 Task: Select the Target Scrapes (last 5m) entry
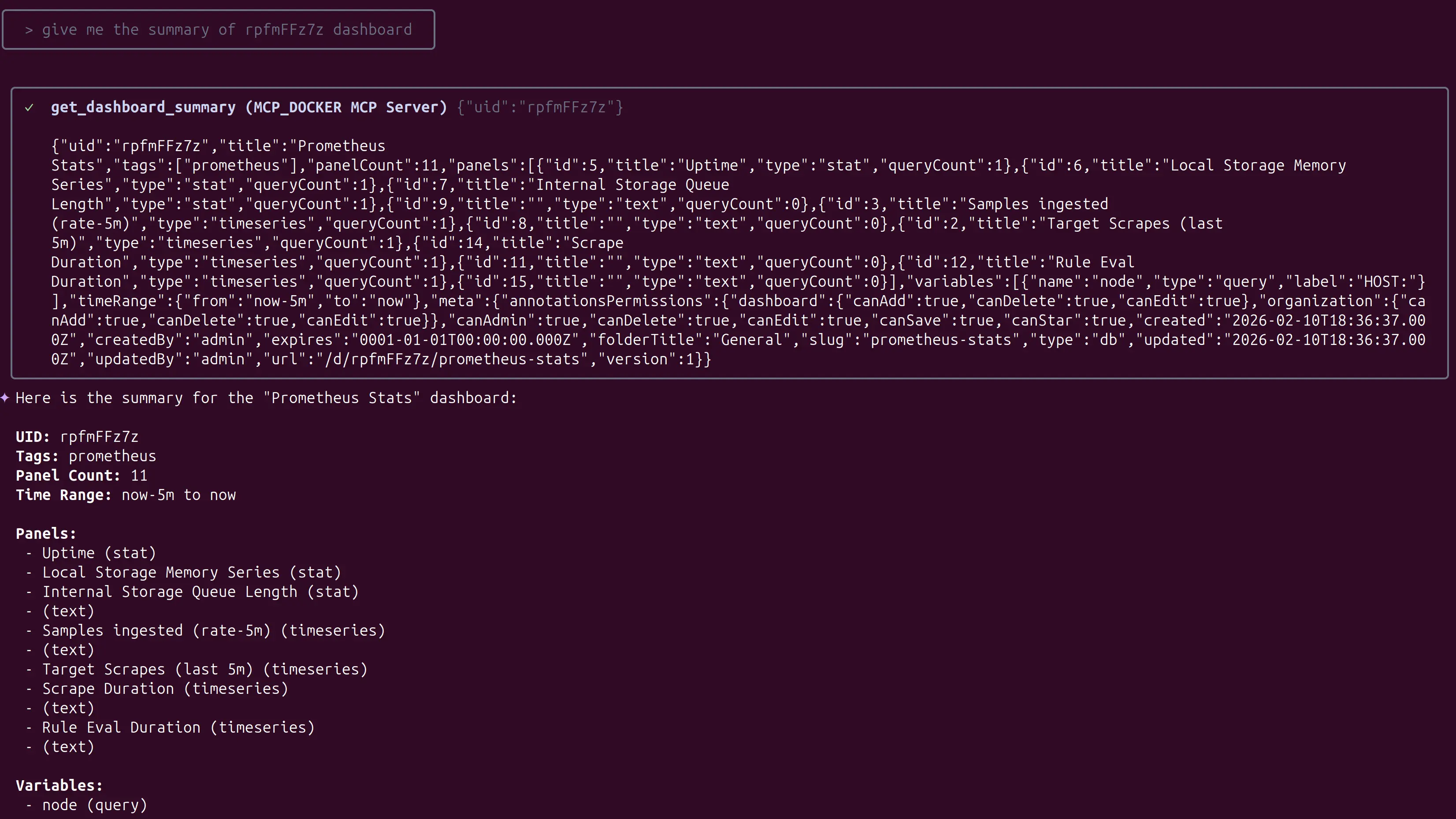[205, 669]
